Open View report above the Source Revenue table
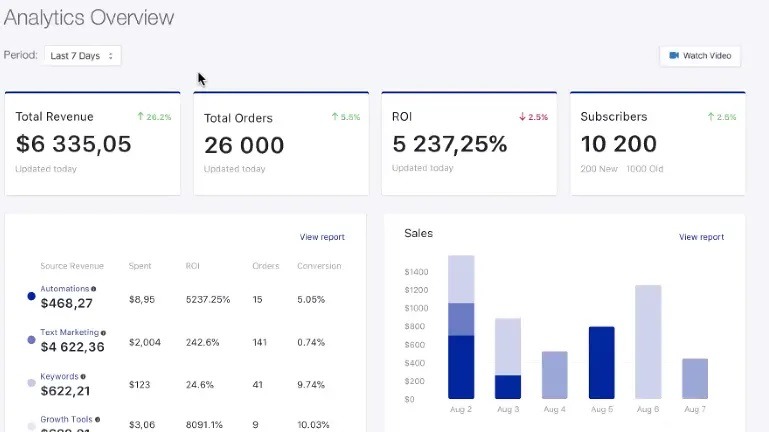The width and height of the screenshot is (769, 432). tap(322, 237)
